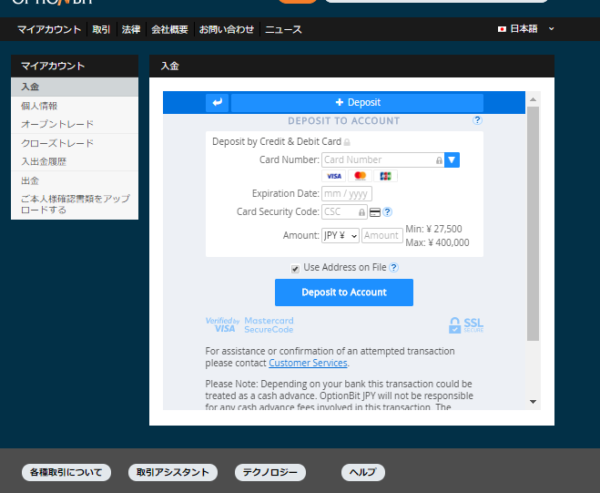This screenshot has width=600, height=493.
Task: Click the JCB card logo
Action: coord(386,176)
